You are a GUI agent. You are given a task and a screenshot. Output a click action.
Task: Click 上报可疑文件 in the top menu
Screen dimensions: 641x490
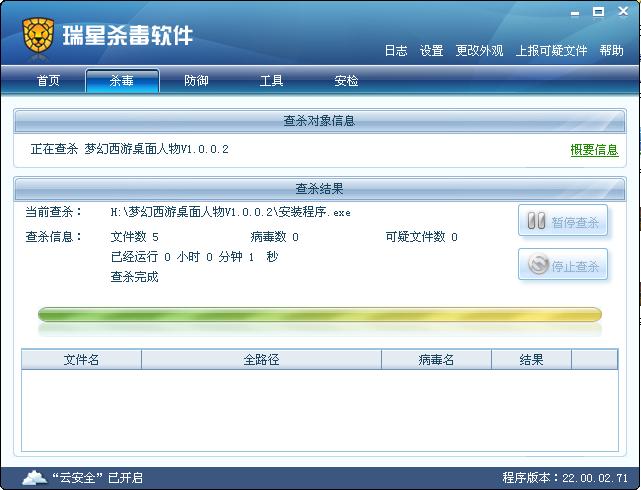[551, 51]
